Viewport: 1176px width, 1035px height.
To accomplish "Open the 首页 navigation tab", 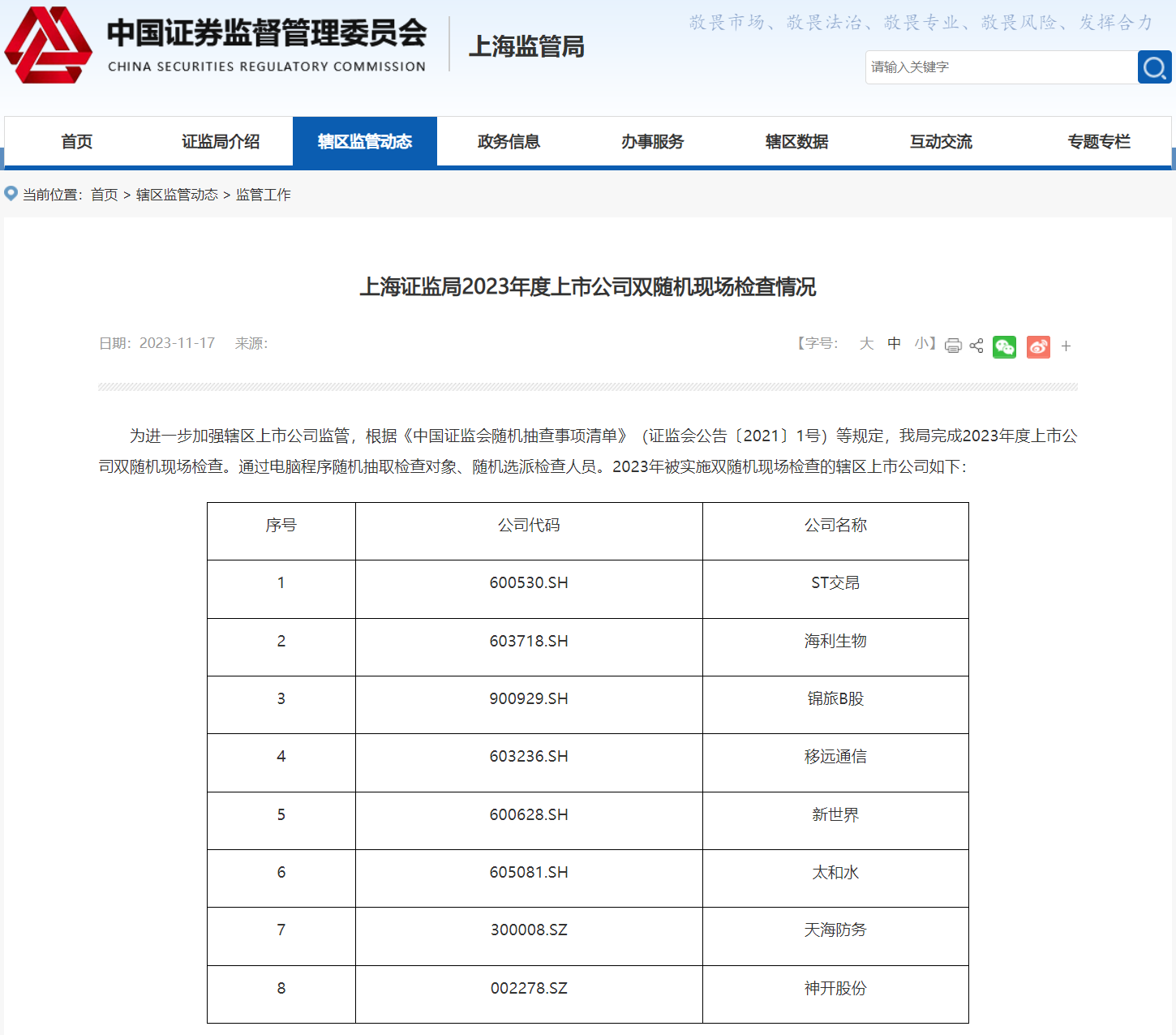I will (x=76, y=142).
